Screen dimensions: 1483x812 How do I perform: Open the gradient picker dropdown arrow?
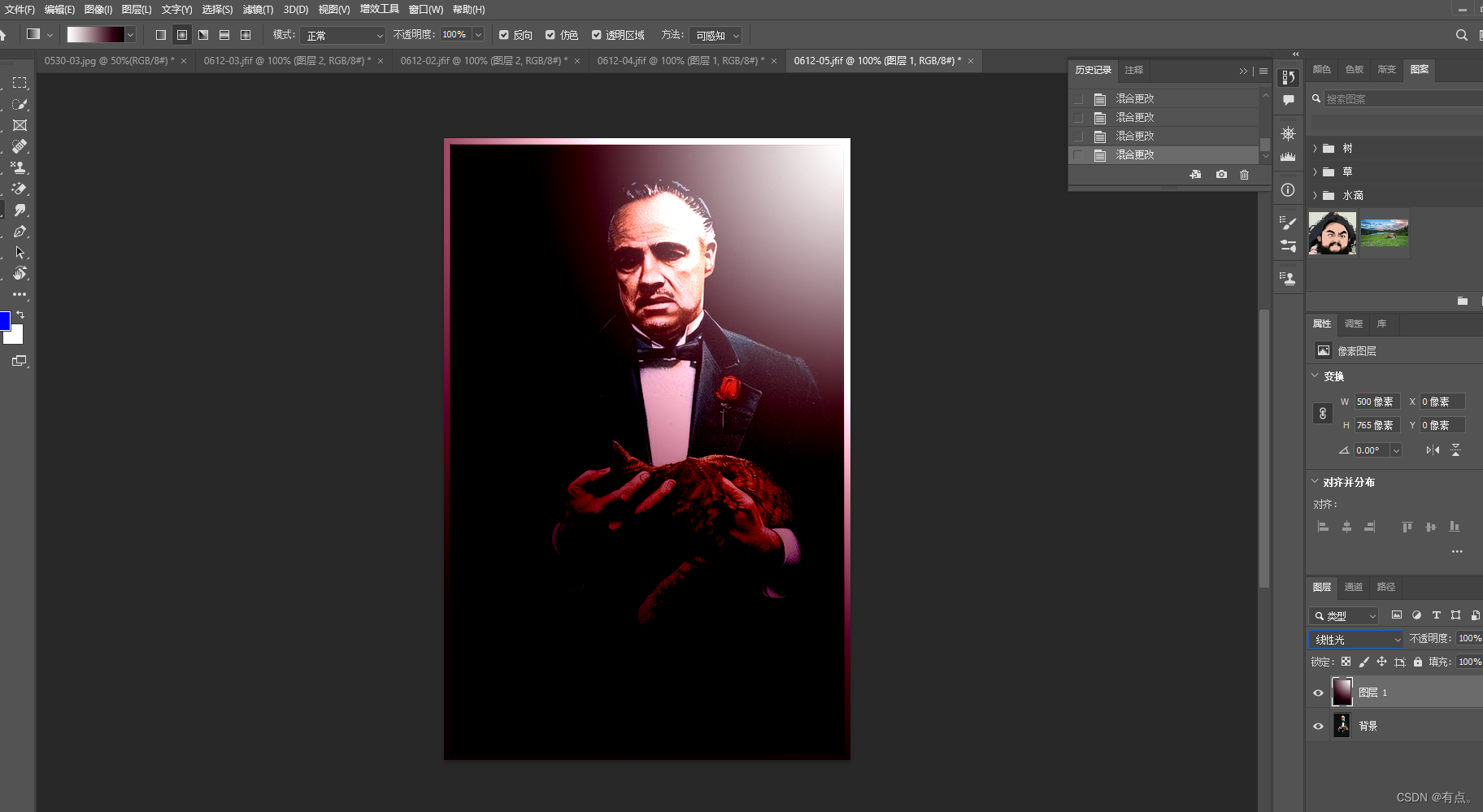(130, 35)
